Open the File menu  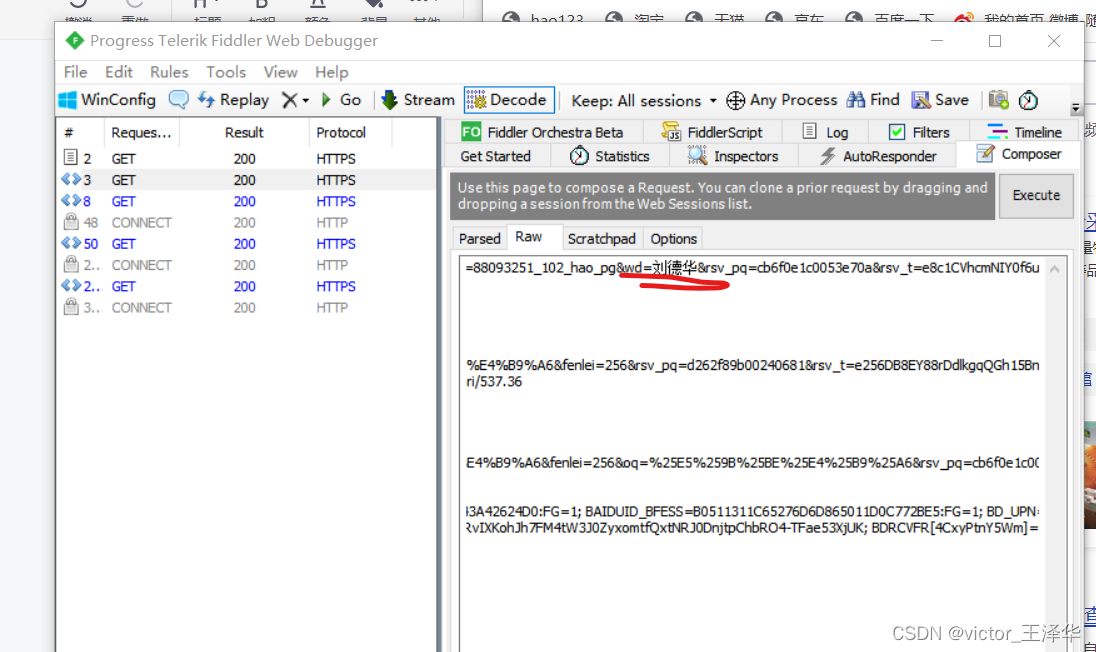75,72
